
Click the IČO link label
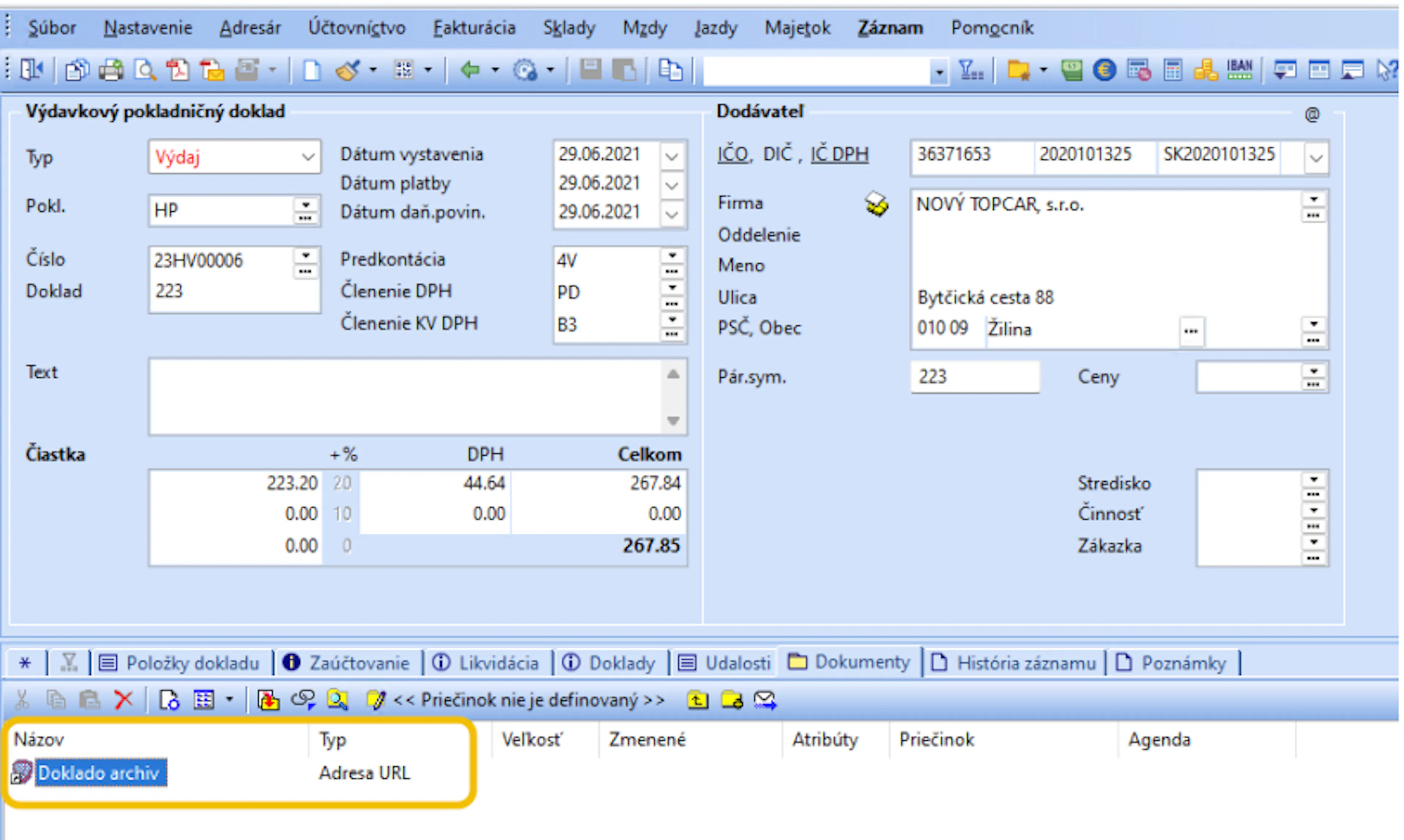733,155
